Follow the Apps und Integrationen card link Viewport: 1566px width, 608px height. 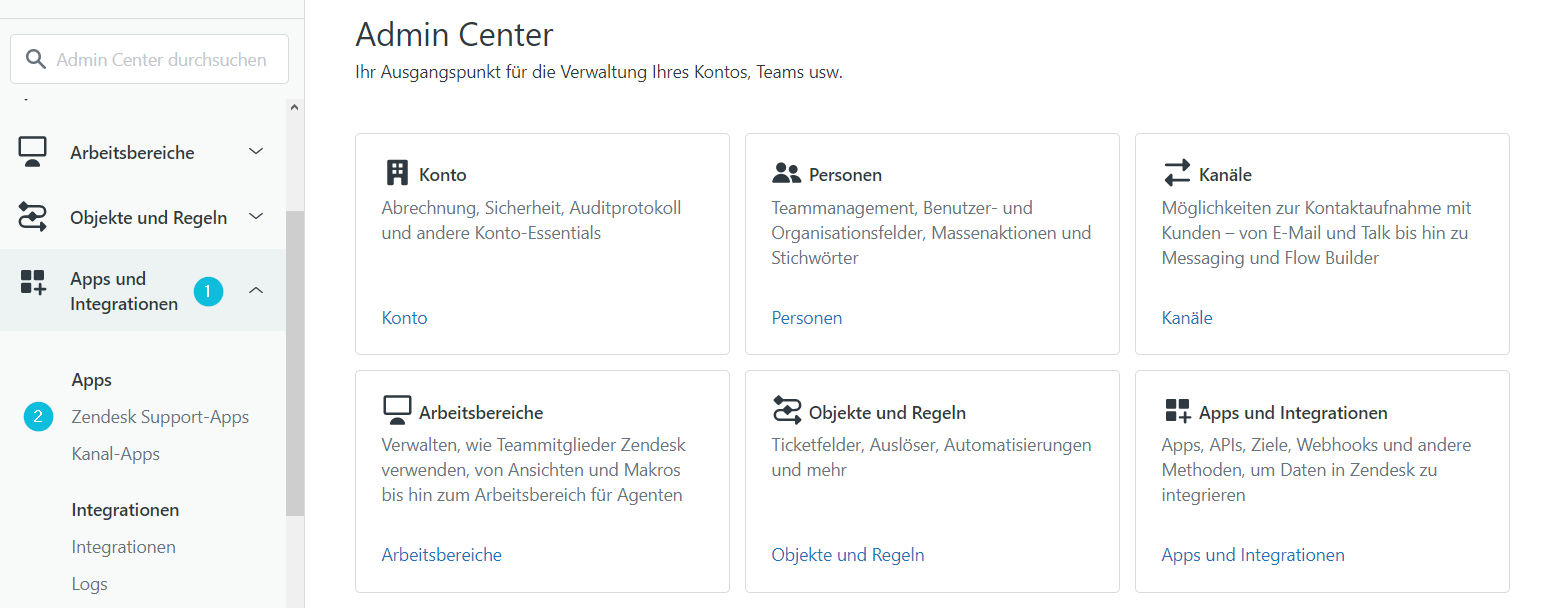(x=1252, y=555)
